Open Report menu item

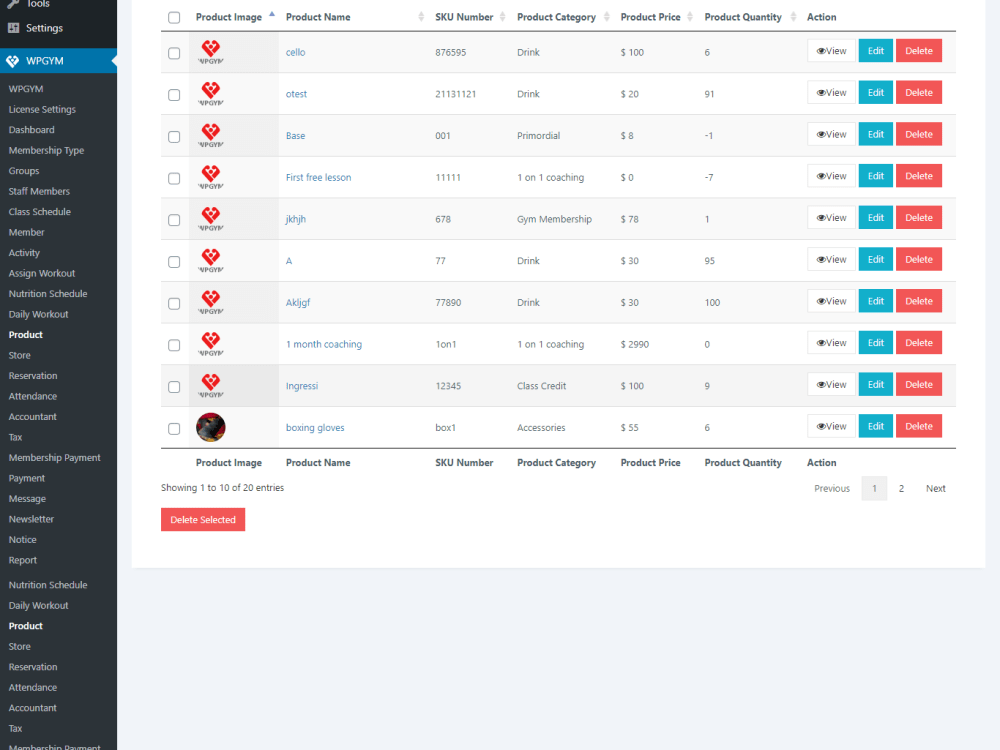(23, 561)
